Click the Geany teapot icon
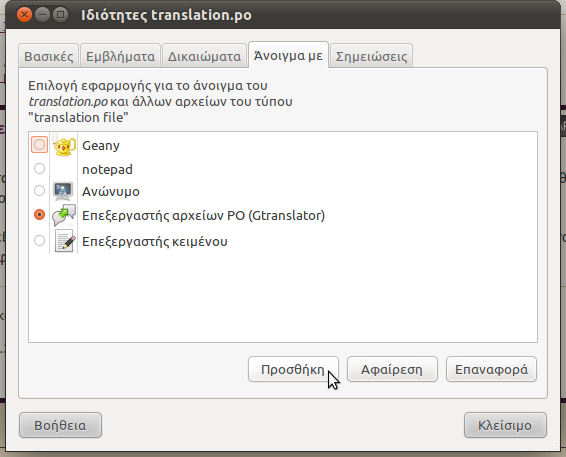 [64, 145]
